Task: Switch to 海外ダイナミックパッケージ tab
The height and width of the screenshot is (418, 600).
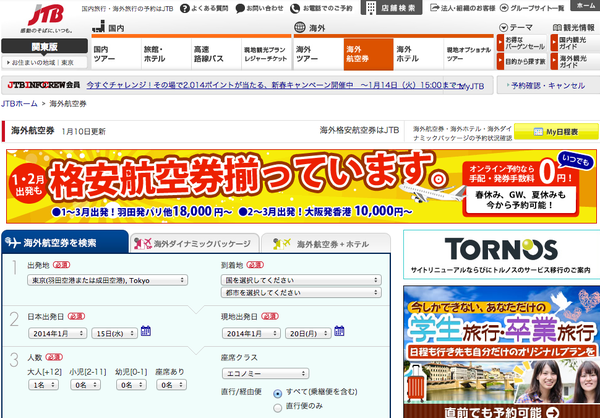Action: [x=195, y=243]
